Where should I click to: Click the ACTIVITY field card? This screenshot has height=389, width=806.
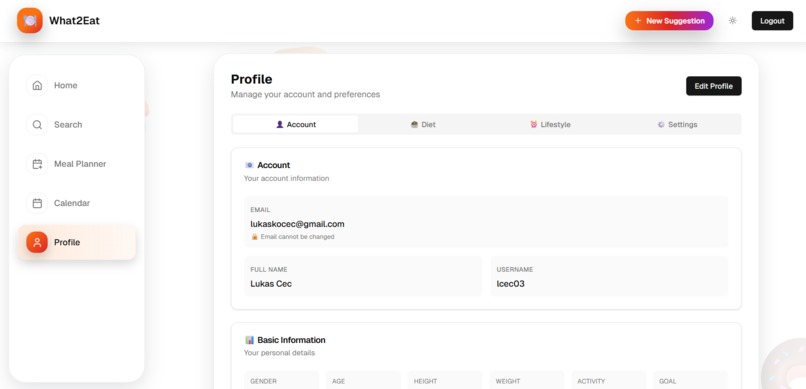(609, 380)
